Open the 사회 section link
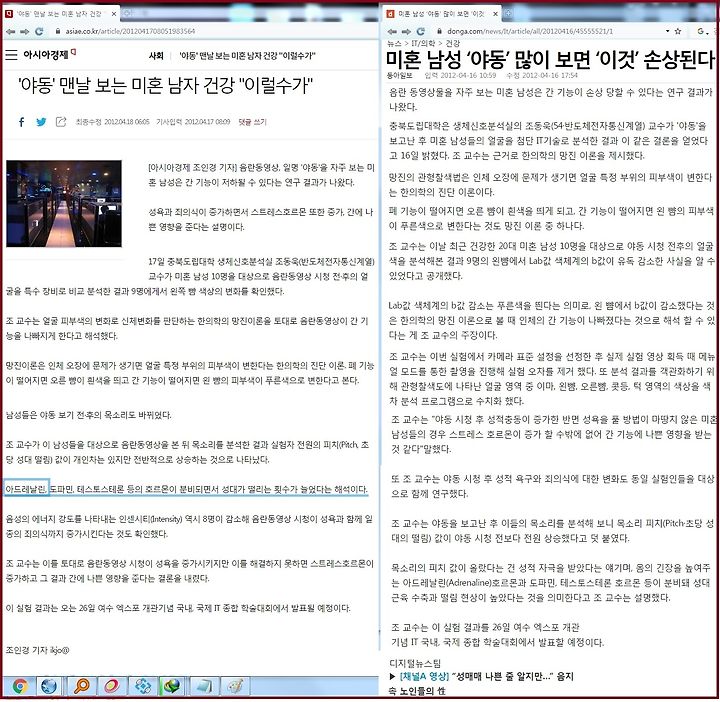This screenshot has width=720, height=702. click(156, 56)
